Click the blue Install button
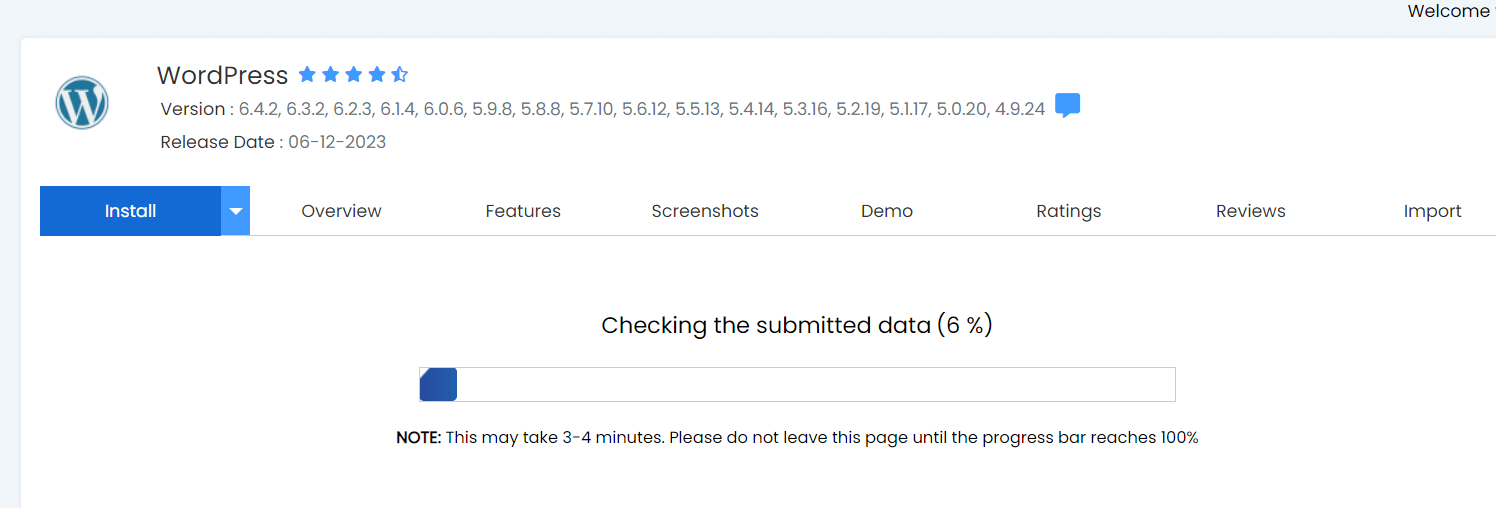This screenshot has height=508, width=1496. 130,211
